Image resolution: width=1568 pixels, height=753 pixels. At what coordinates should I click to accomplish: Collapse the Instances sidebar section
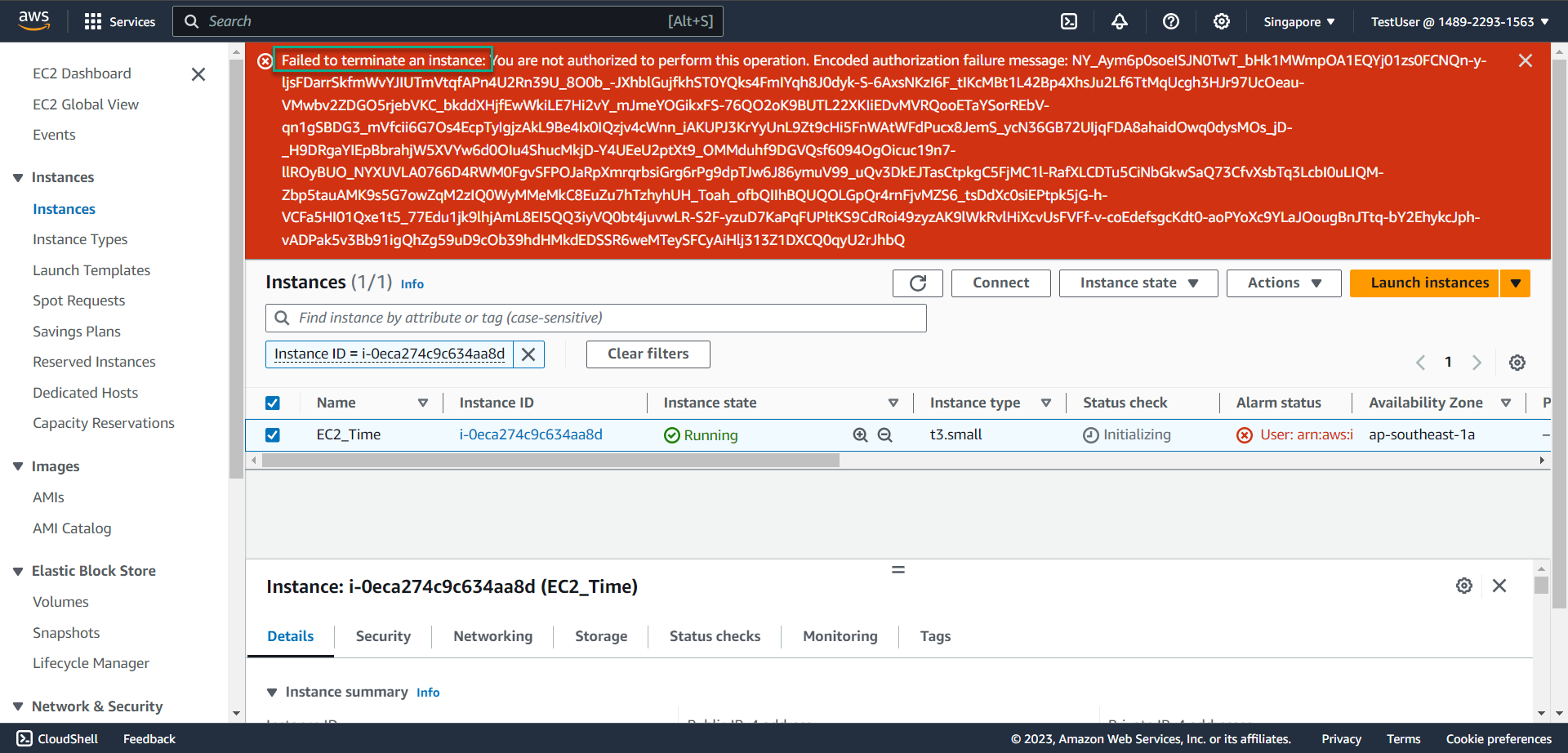[18, 178]
